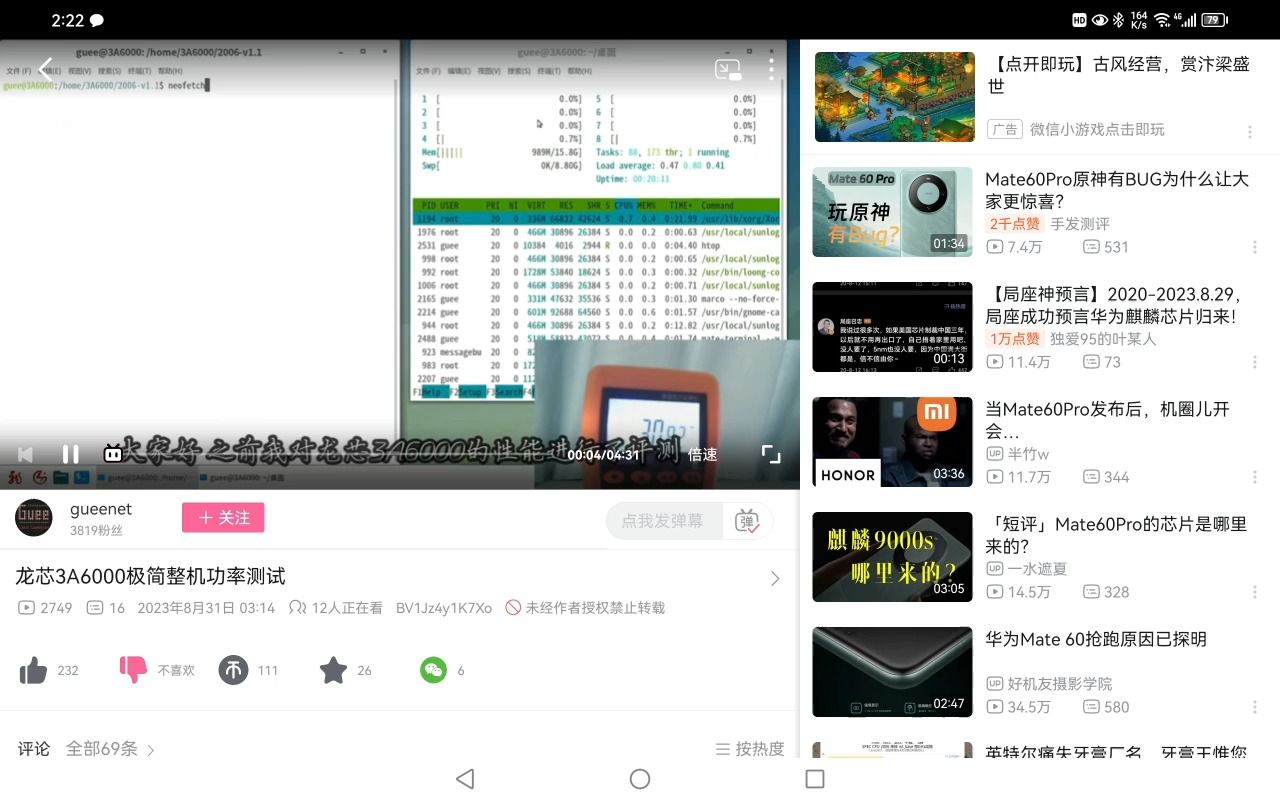This screenshot has width=1280, height=800.
Task: Open Mate60Pro原神有BUG video
Action: click(1117, 190)
